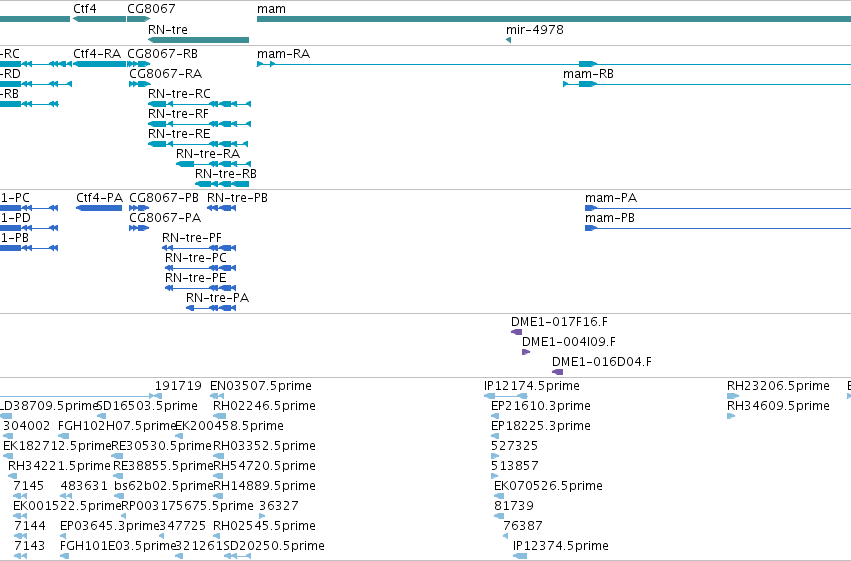Screen dimensions: 851x561
Task: Select the RN-tre-RC transcript
Action: [199, 104]
